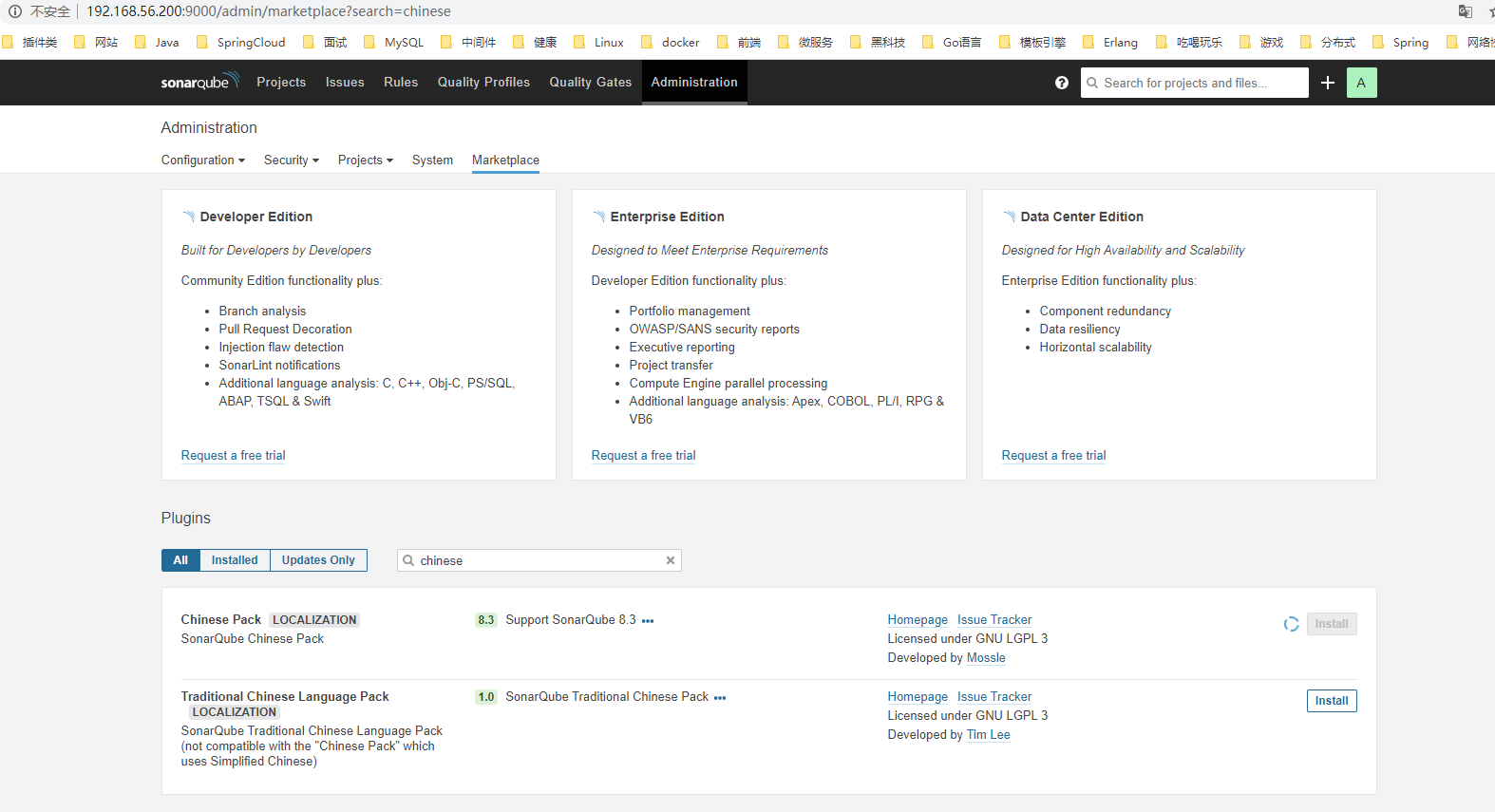Open Administration in top navigation
The width and height of the screenshot is (1495, 812).
coord(694,83)
